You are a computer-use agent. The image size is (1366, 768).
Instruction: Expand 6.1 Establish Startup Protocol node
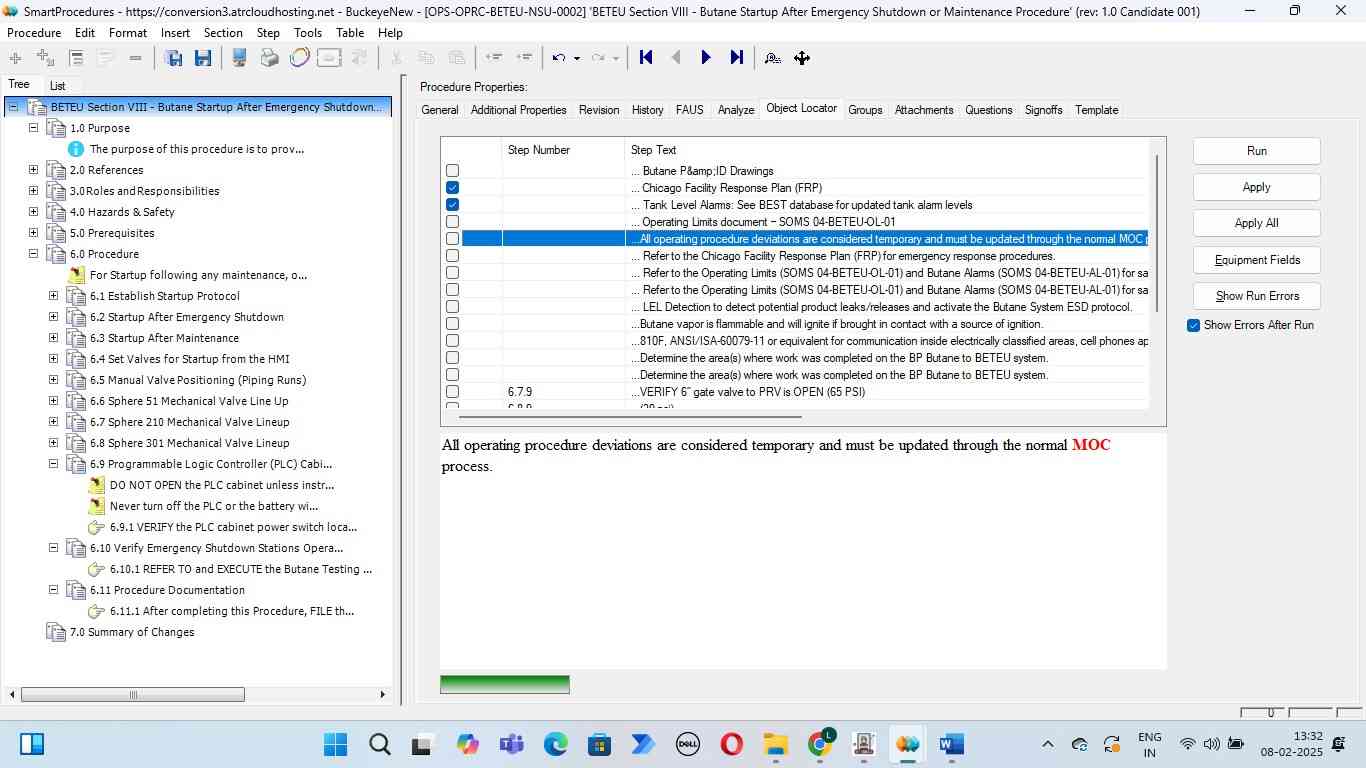click(x=53, y=296)
